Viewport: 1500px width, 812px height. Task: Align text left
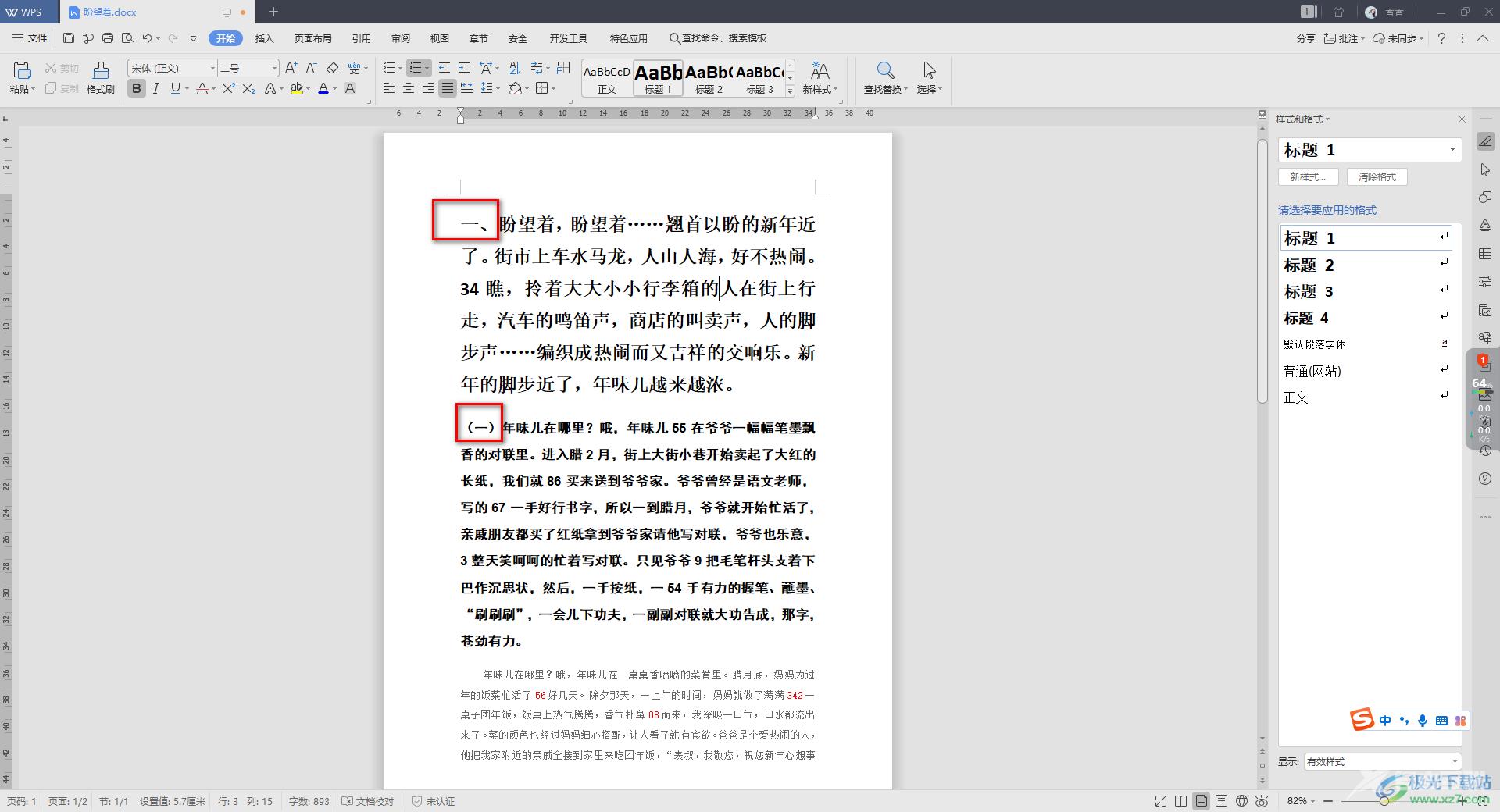pyautogui.click(x=389, y=88)
